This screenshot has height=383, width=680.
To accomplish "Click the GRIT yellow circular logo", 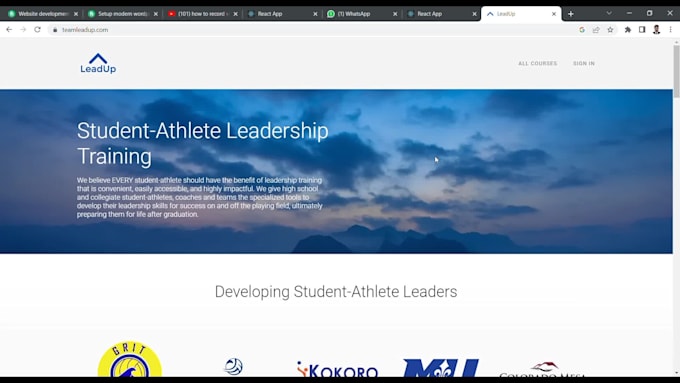I will pos(130,359).
